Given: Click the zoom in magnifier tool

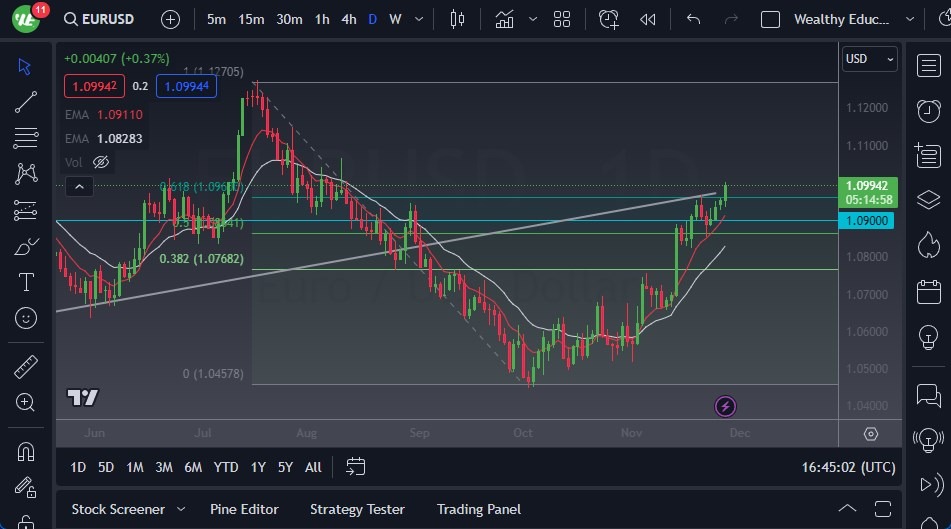Looking at the screenshot, I should [26, 402].
